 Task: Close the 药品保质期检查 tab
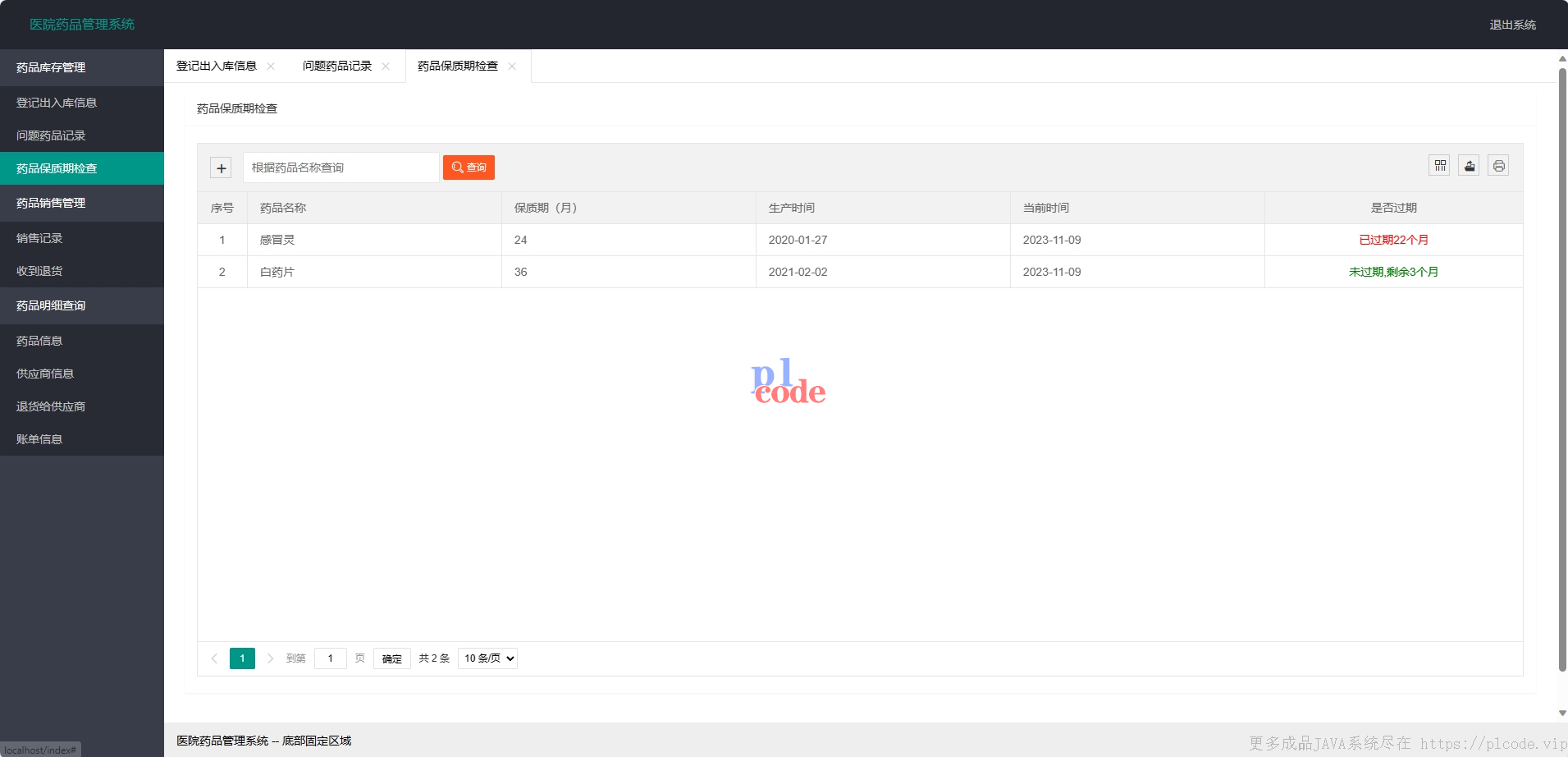(512, 67)
